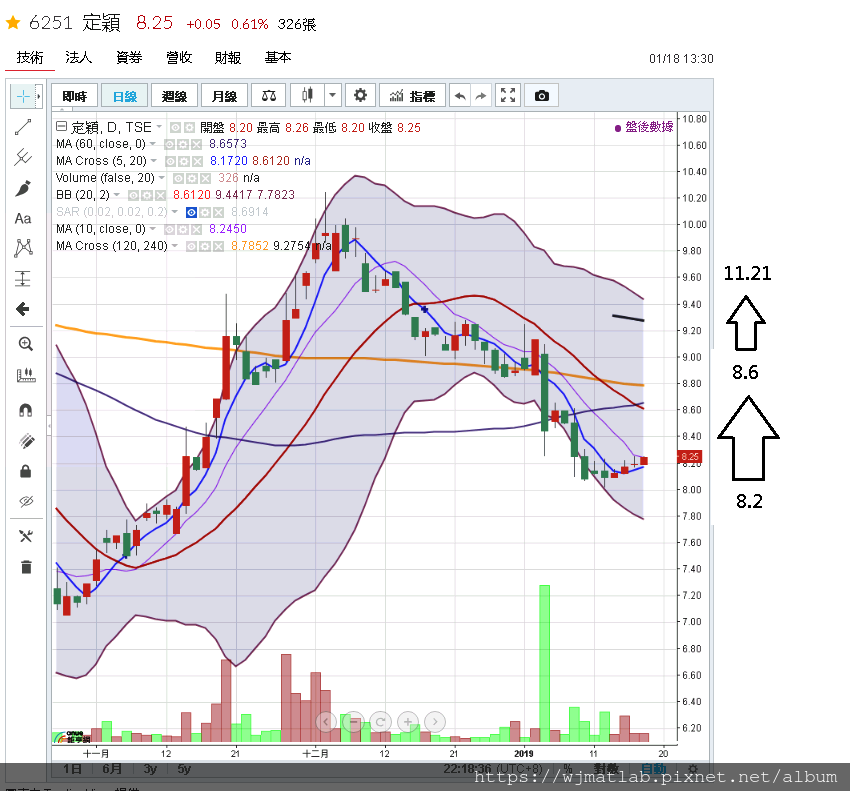Take a chart snapshot with camera icon
The width and height of the screenshot is (850, 791).
[542, 96]
